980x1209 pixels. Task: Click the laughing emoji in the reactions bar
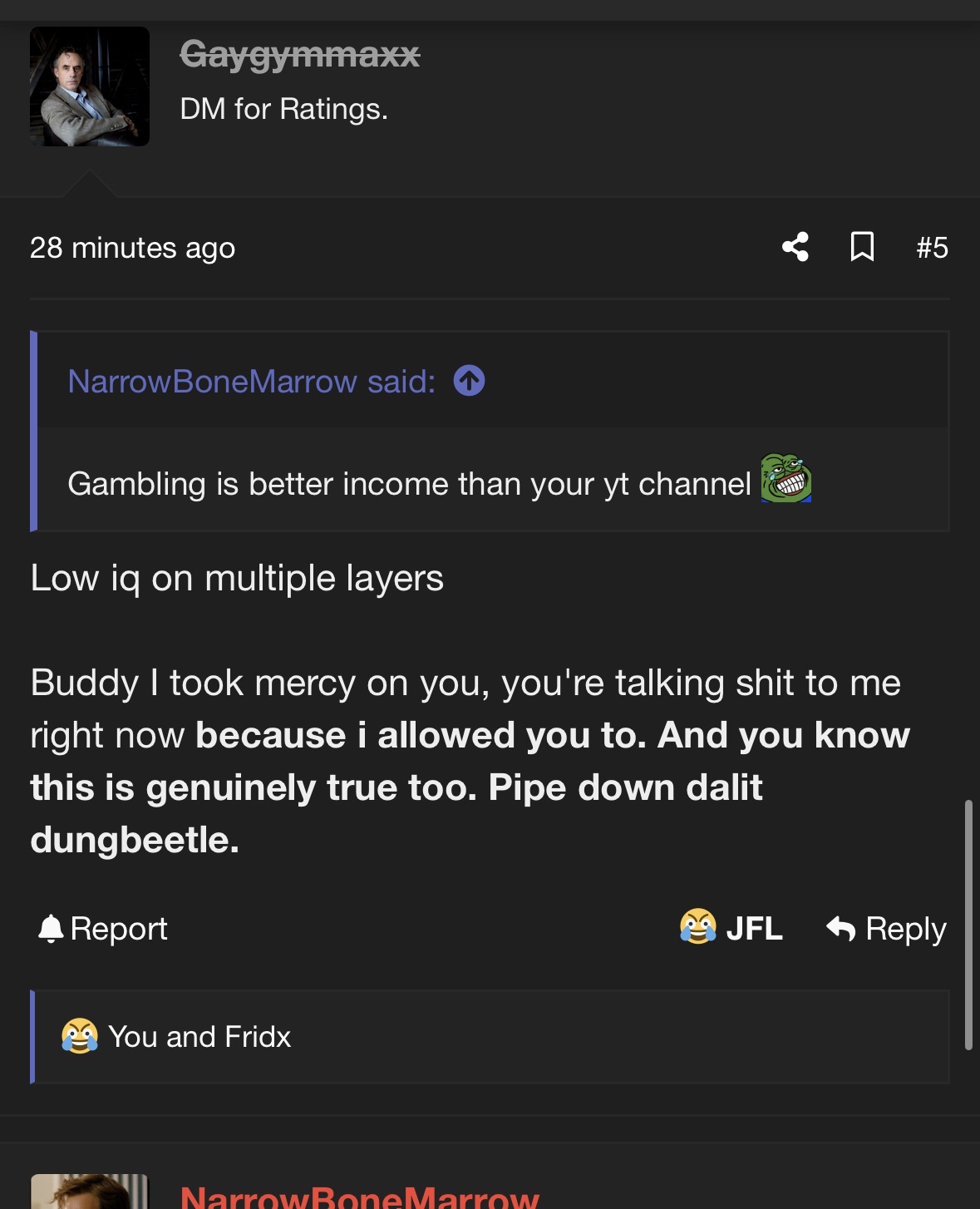click(x=80, y=1036)
